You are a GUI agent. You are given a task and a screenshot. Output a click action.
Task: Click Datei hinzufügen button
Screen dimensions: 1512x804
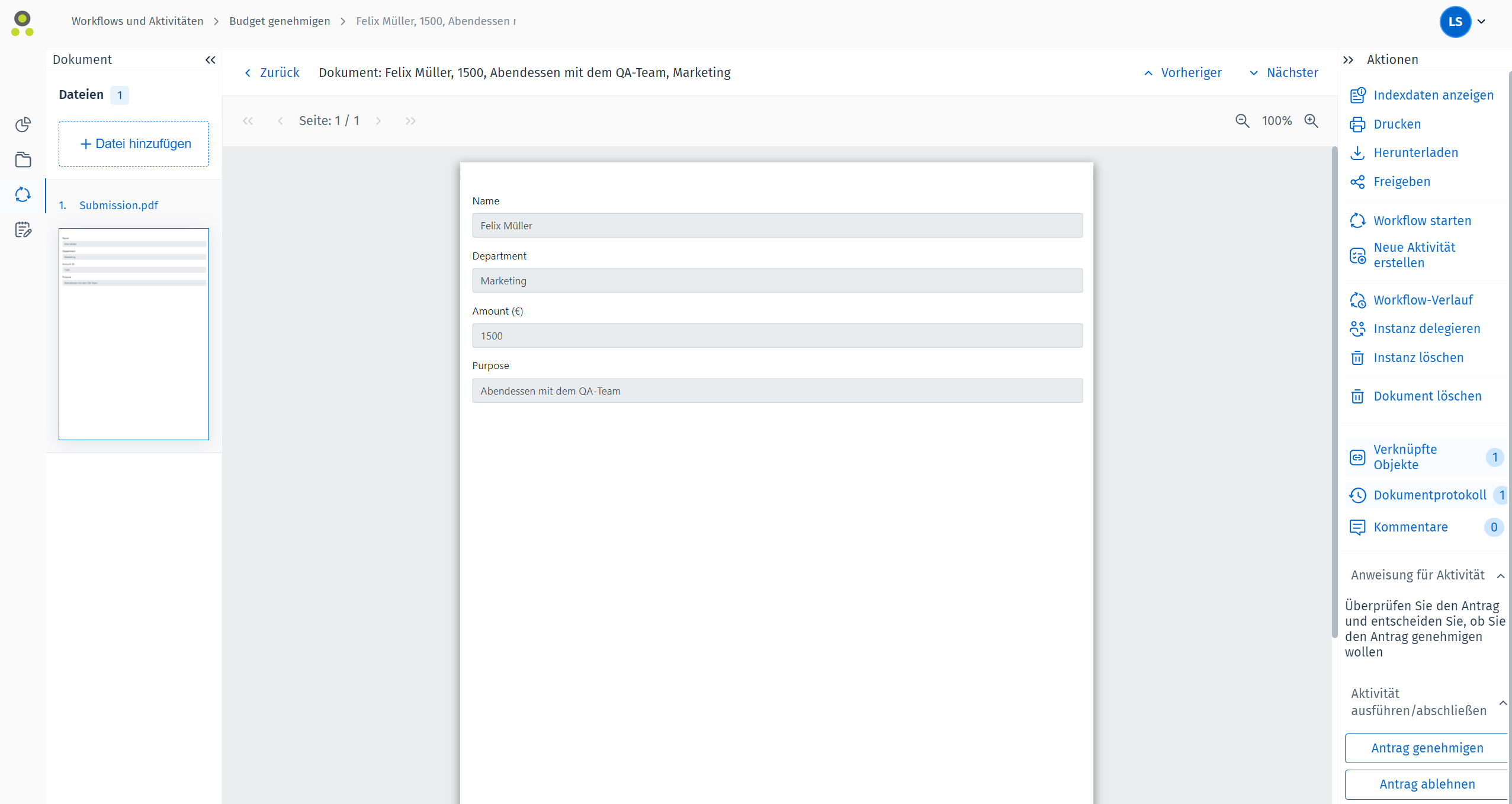coord(134,144)
